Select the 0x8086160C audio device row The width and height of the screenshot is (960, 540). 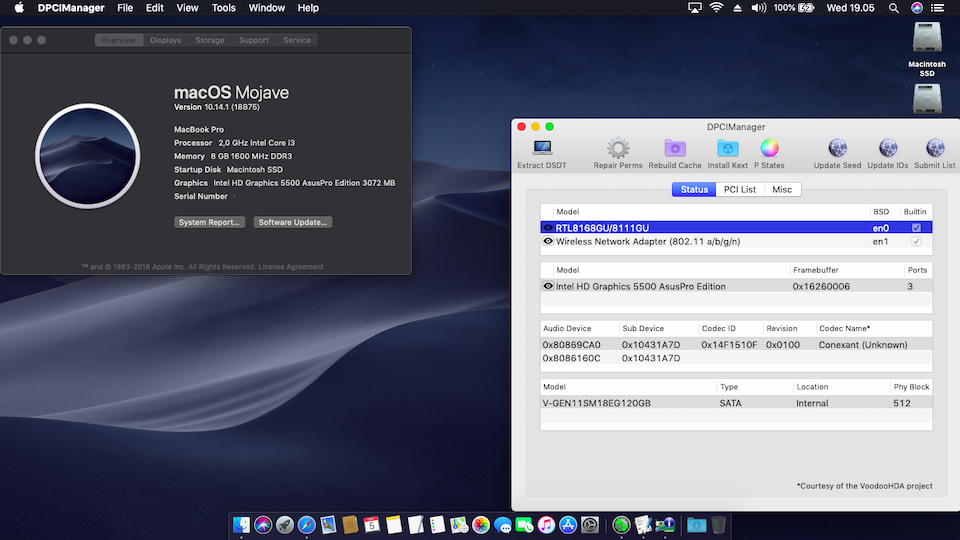pyautogui.click(x=736, y=358)
